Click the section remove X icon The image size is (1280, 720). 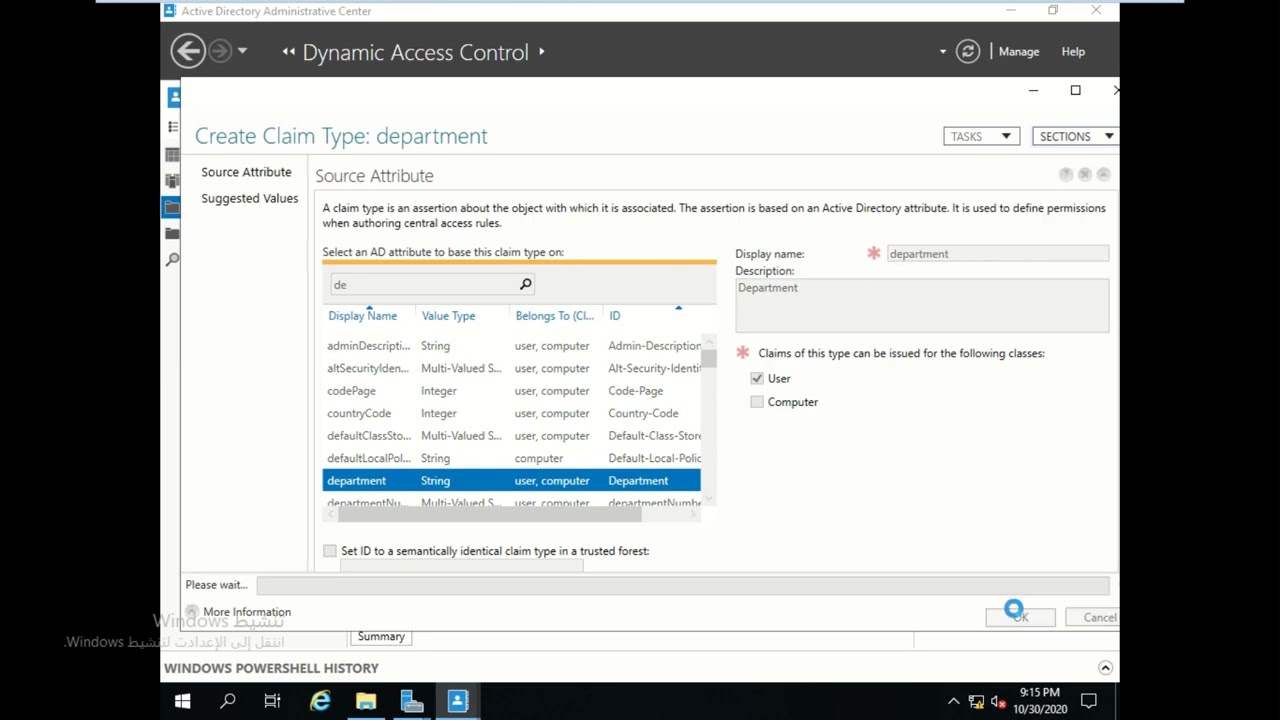coord(1084,174)
